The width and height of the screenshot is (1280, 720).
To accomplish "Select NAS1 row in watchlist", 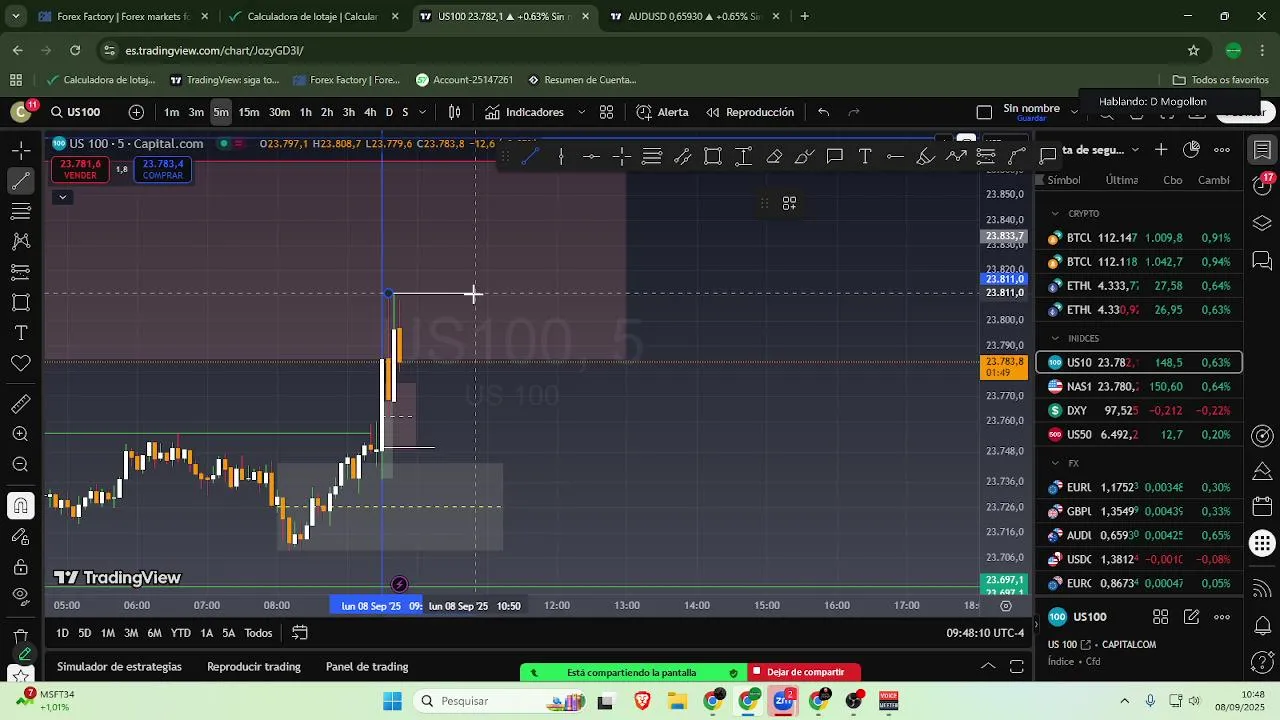I will (x=1139, y=386).
